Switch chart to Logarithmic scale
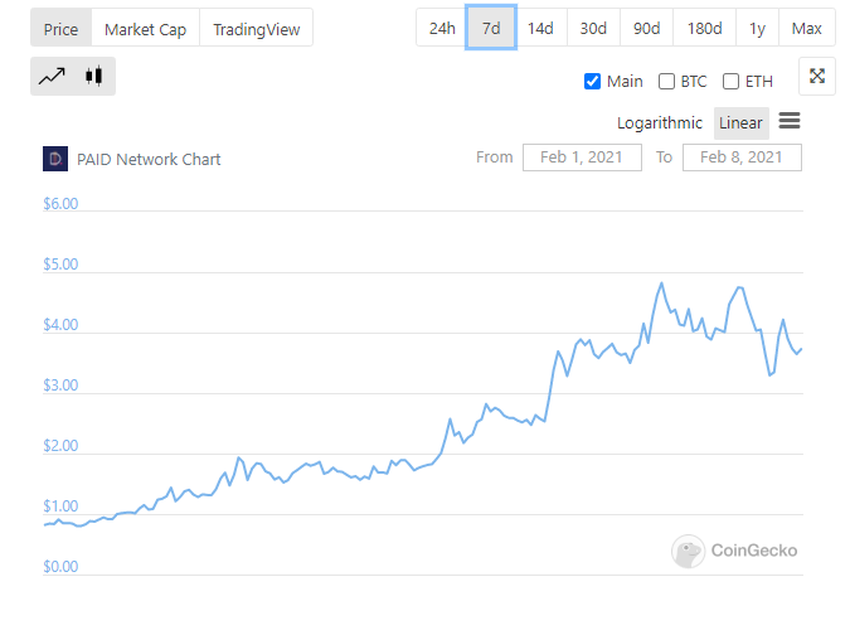 tap(659, 123)
